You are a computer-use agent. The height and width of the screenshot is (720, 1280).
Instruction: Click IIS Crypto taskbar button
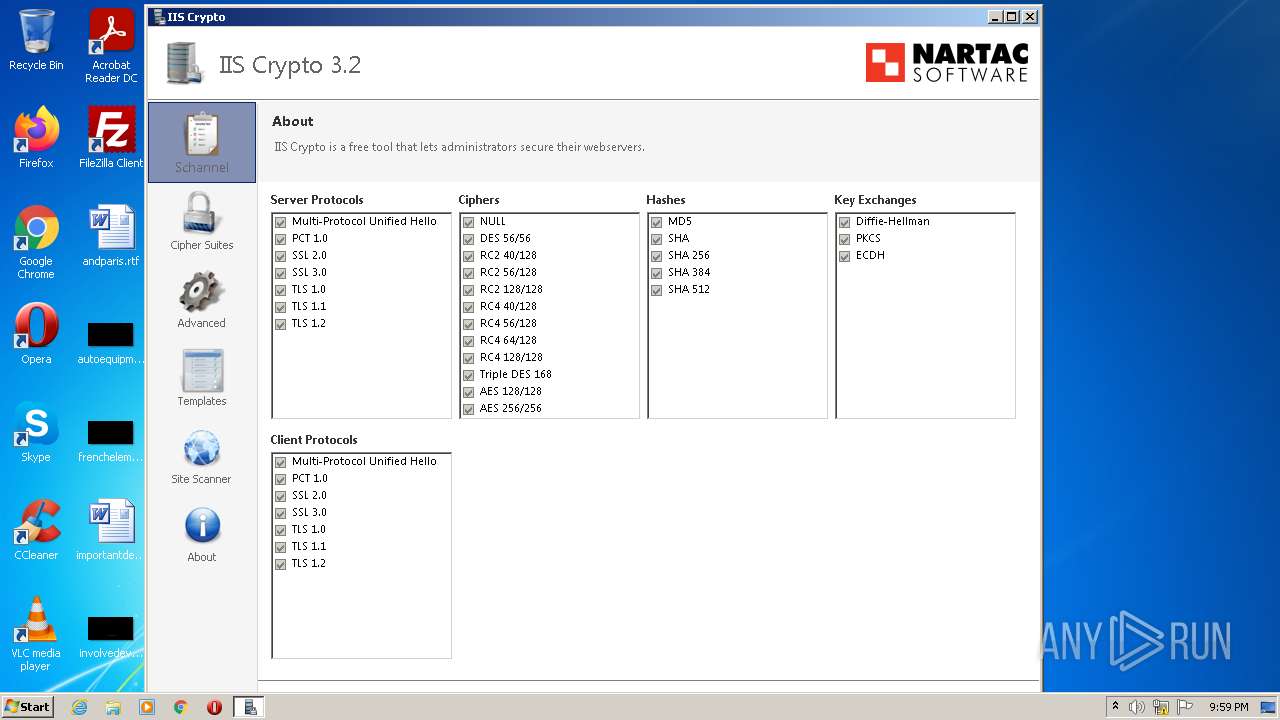249,707
